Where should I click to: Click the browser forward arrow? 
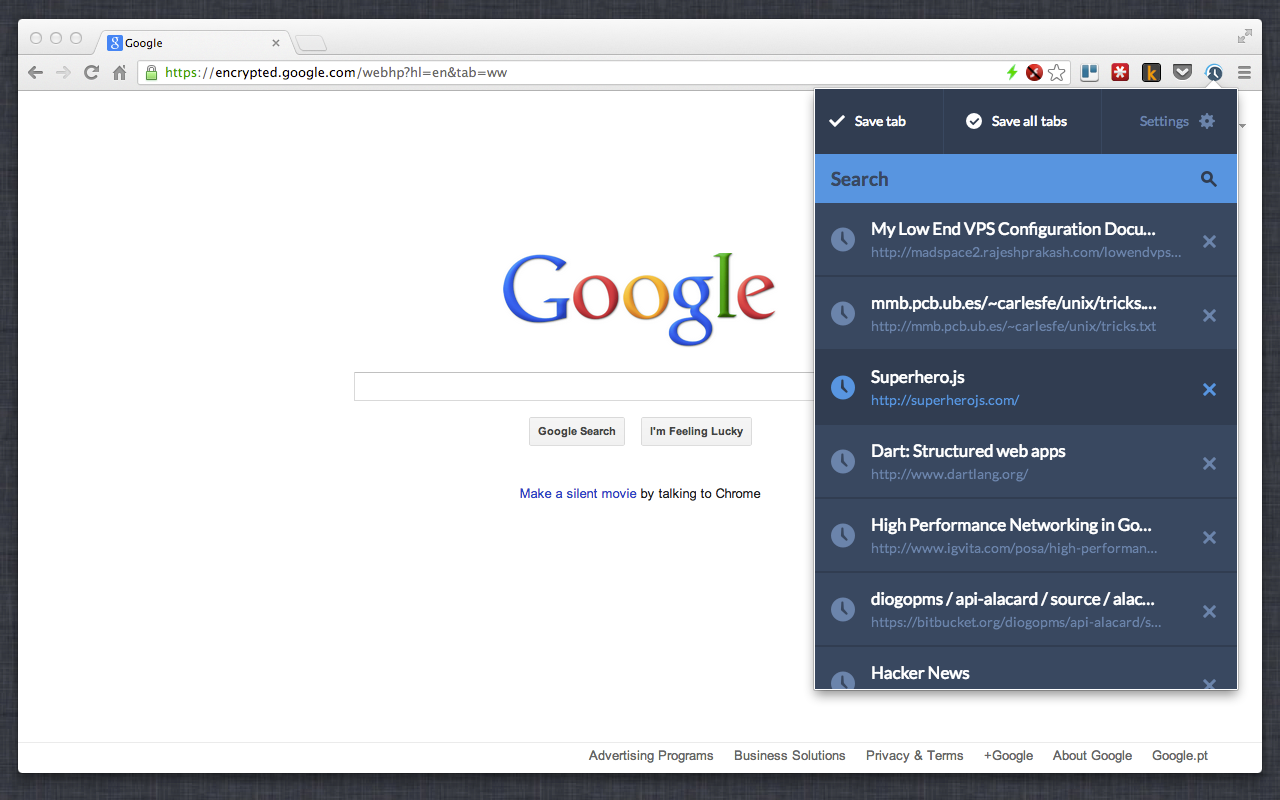tap(64, 72)
